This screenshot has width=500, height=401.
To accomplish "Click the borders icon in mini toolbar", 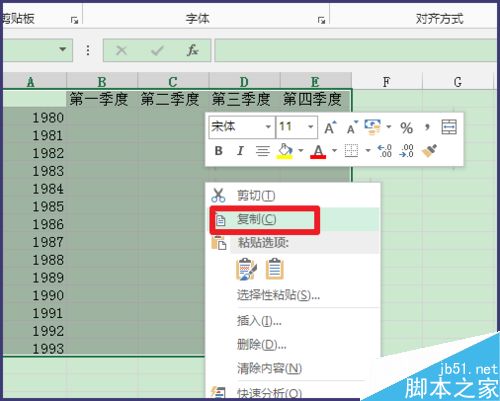I will click(x=351, y=151).
